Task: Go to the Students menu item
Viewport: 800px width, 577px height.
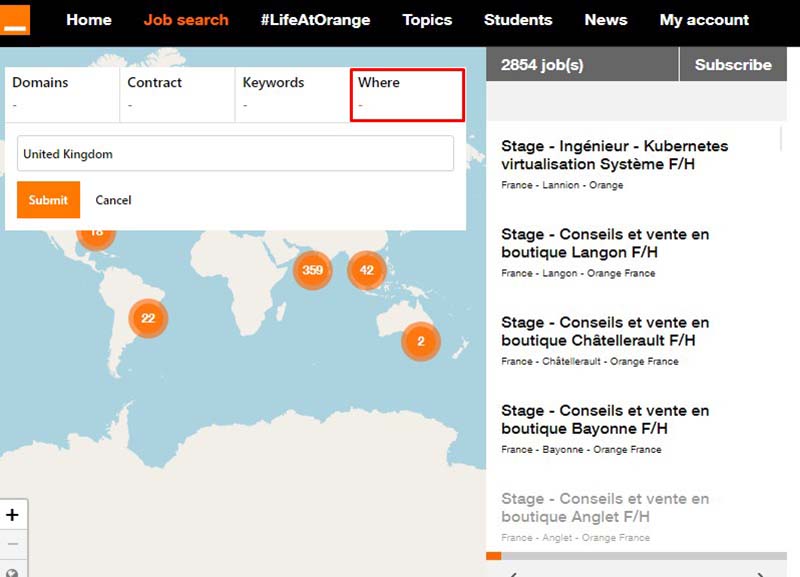Action: 518,20
